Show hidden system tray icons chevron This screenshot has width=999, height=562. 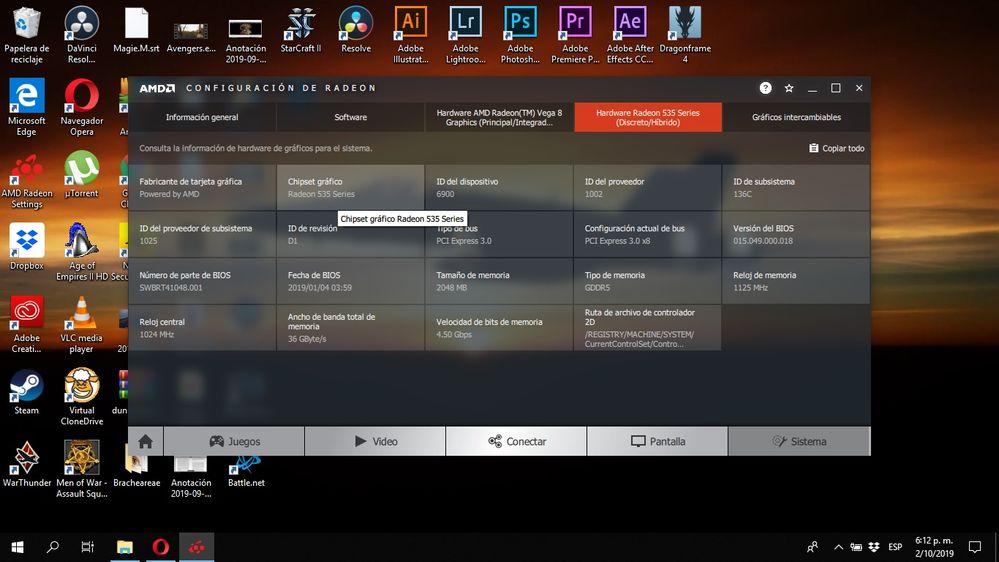click(838, 547)
